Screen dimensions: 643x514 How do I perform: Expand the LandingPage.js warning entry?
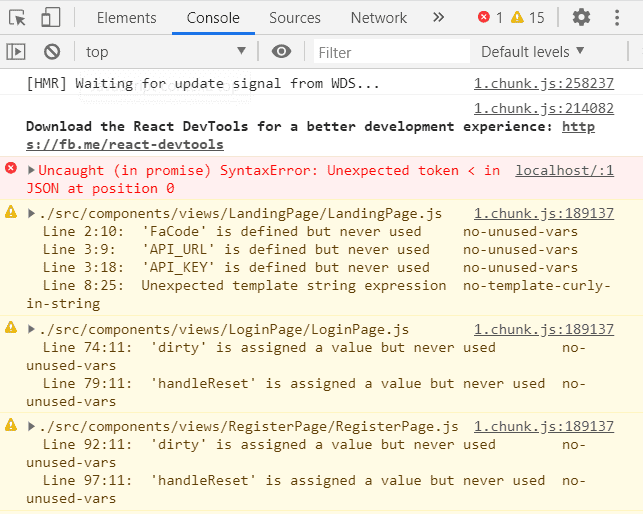(x=31, y=213)
